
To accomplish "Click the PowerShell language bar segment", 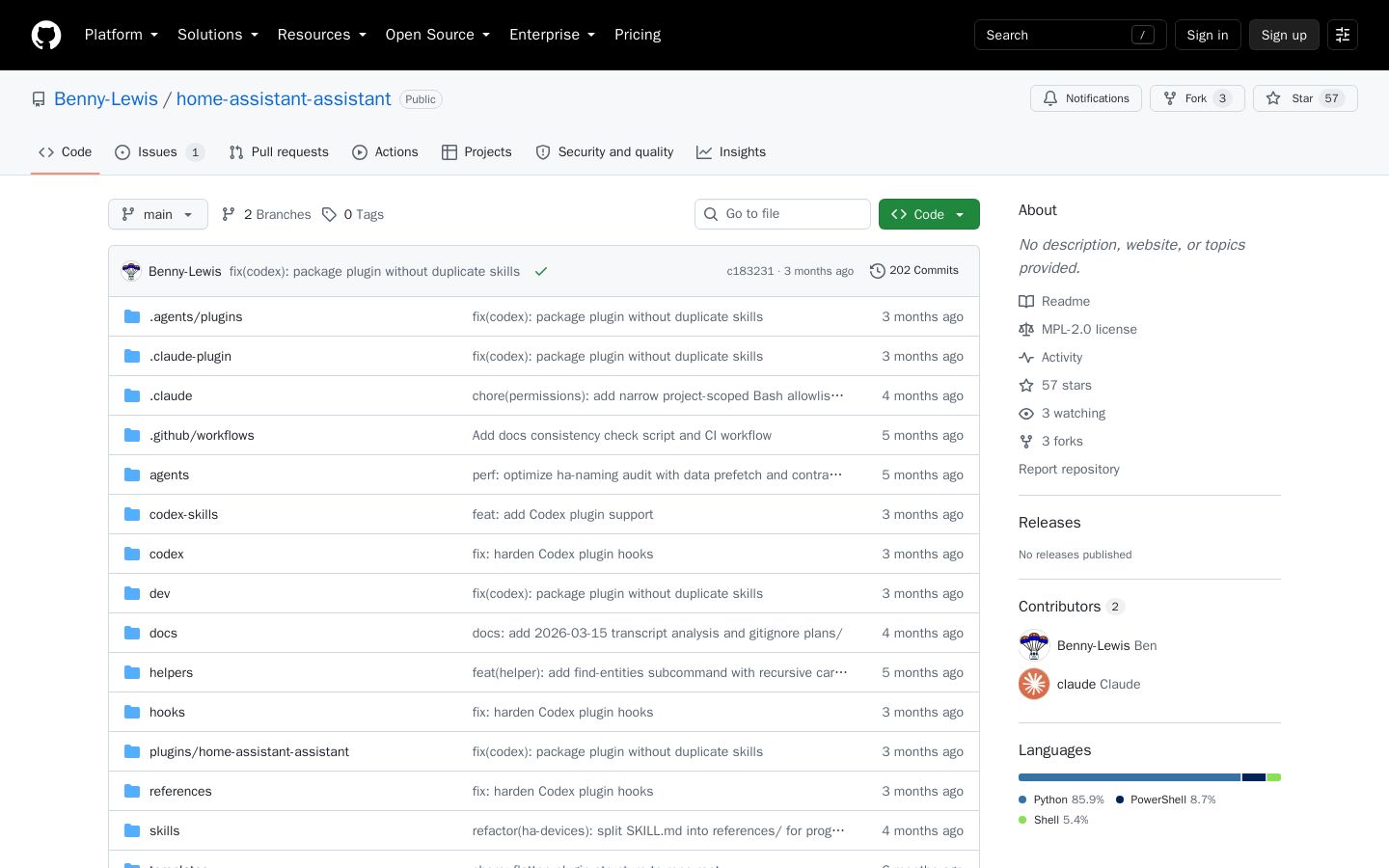I will coord(1254,777).
